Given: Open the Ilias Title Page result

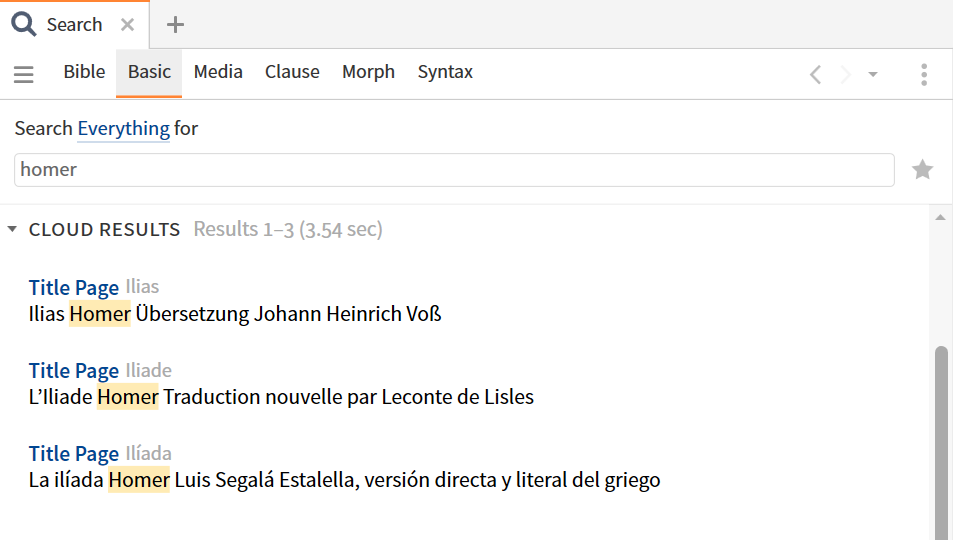Looking at the screenshot, I should (x=74, y=287).
